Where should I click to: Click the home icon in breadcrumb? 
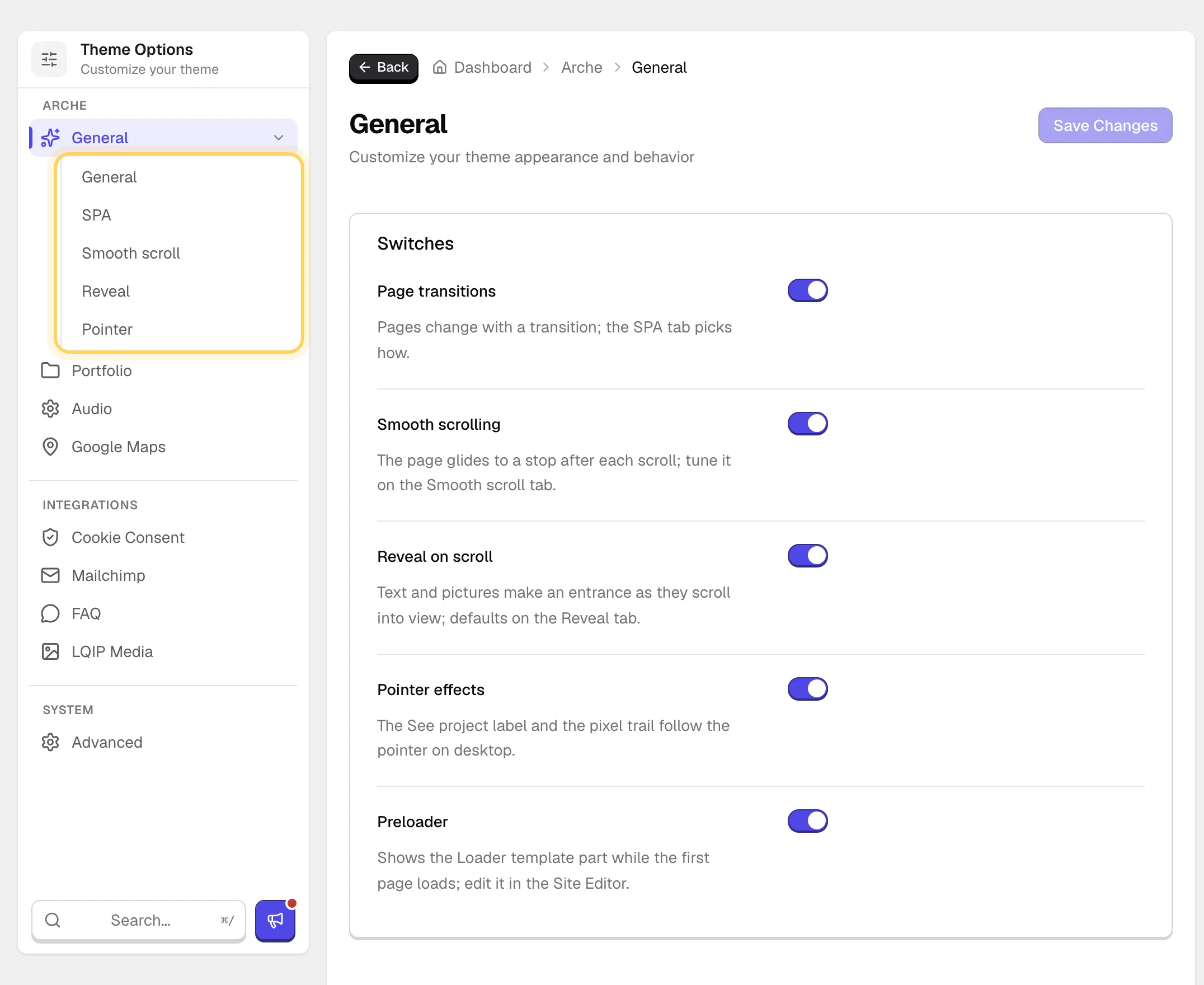pyautogui.click(x=440, y=68)
